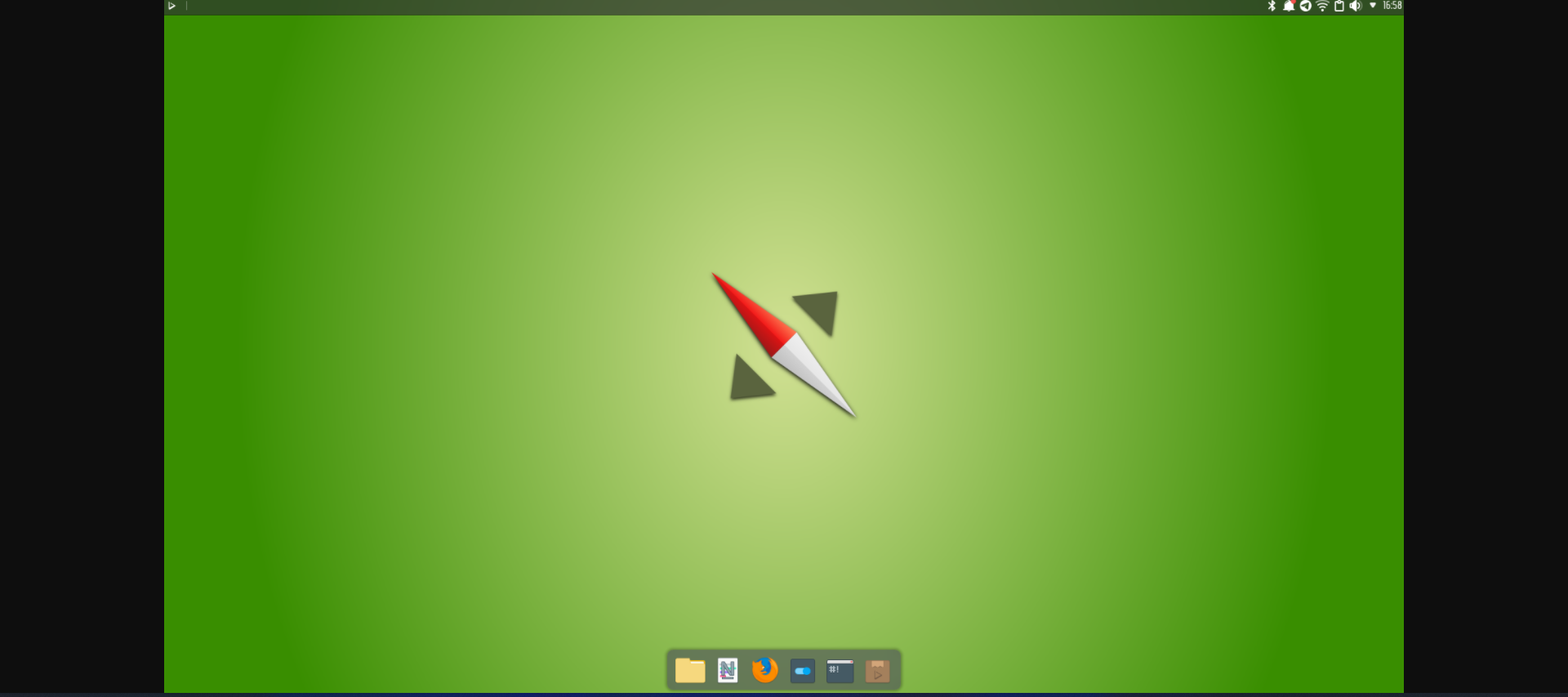Viewport: 1568px width, 697px height.
Task: Launch the Notes editor from the dock
Action: pyautogui.click(x=728, y=670)
